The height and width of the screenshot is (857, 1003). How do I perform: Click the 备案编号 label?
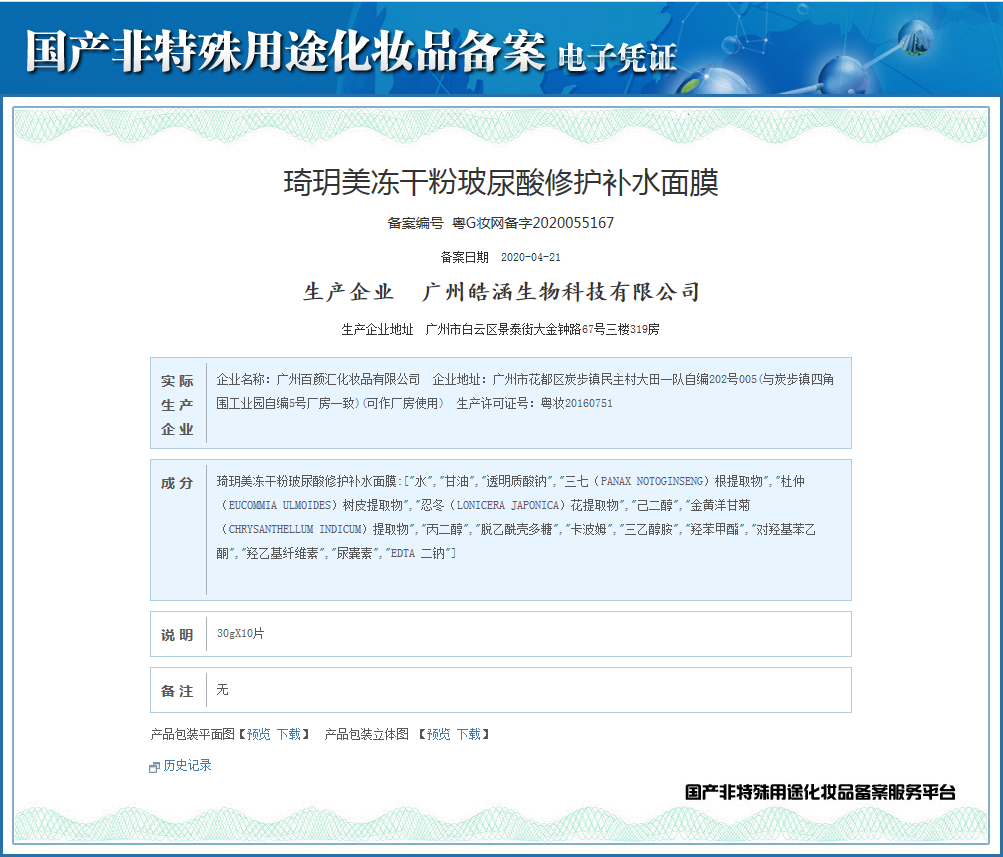click(415, 223)
